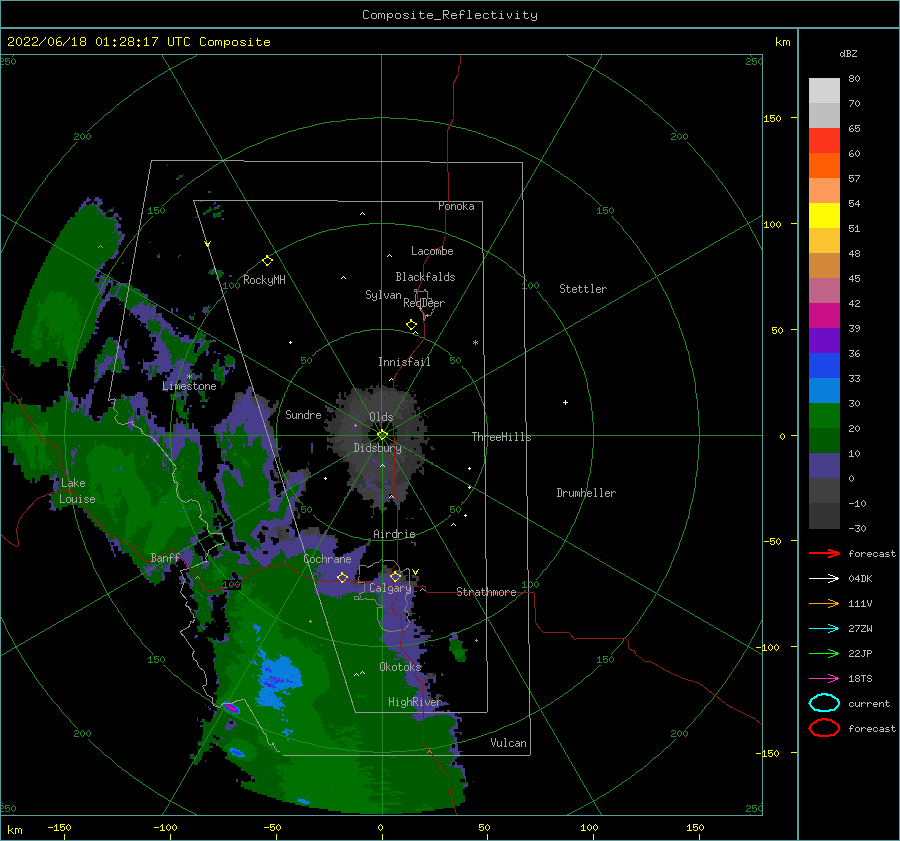Click the orange 111V arrow icon
The image size is (900, 841).
[x=824, y=603]
